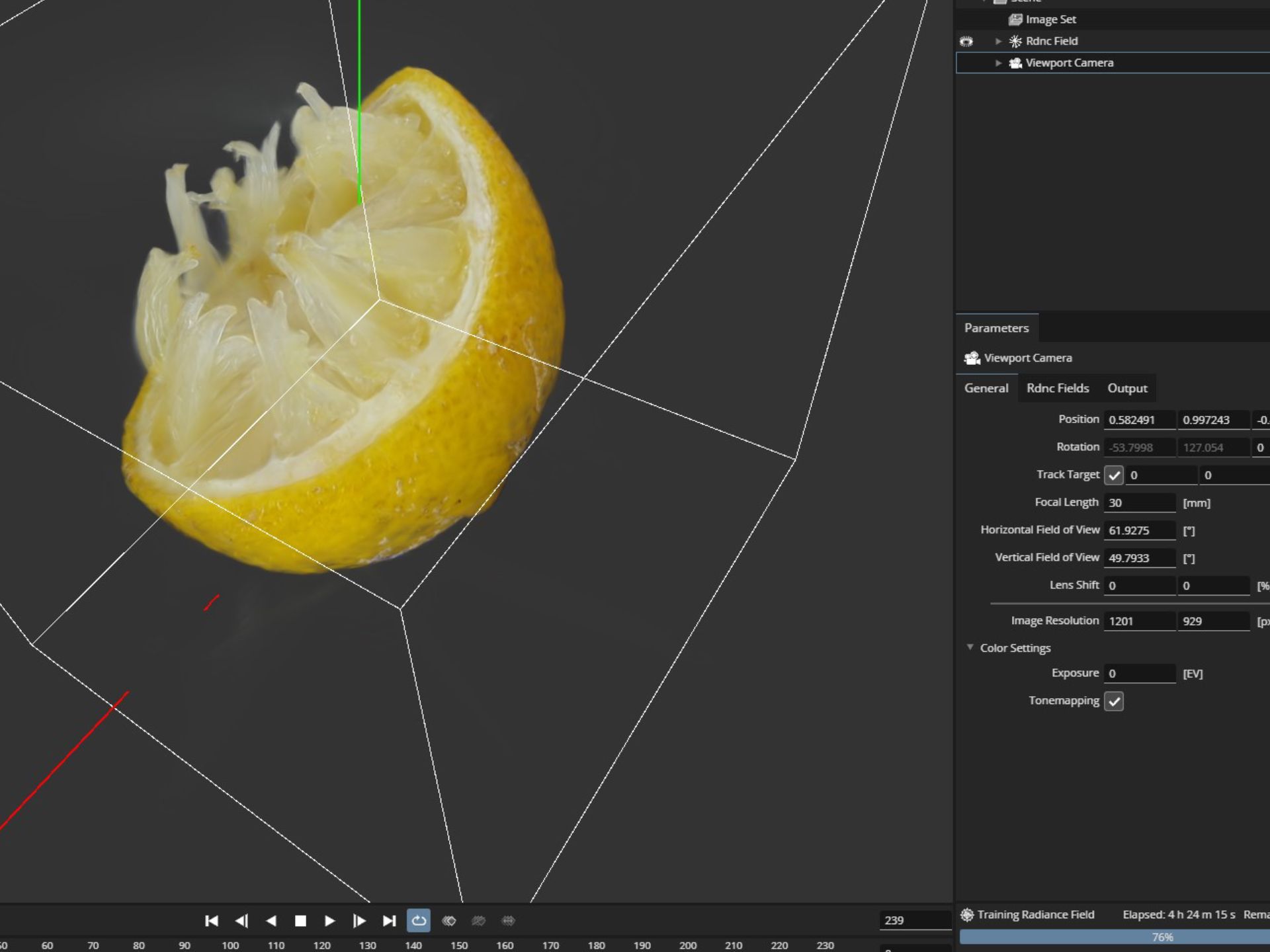
Task: Disable the Tonemapping checkbox
Action: (1114, 701)
